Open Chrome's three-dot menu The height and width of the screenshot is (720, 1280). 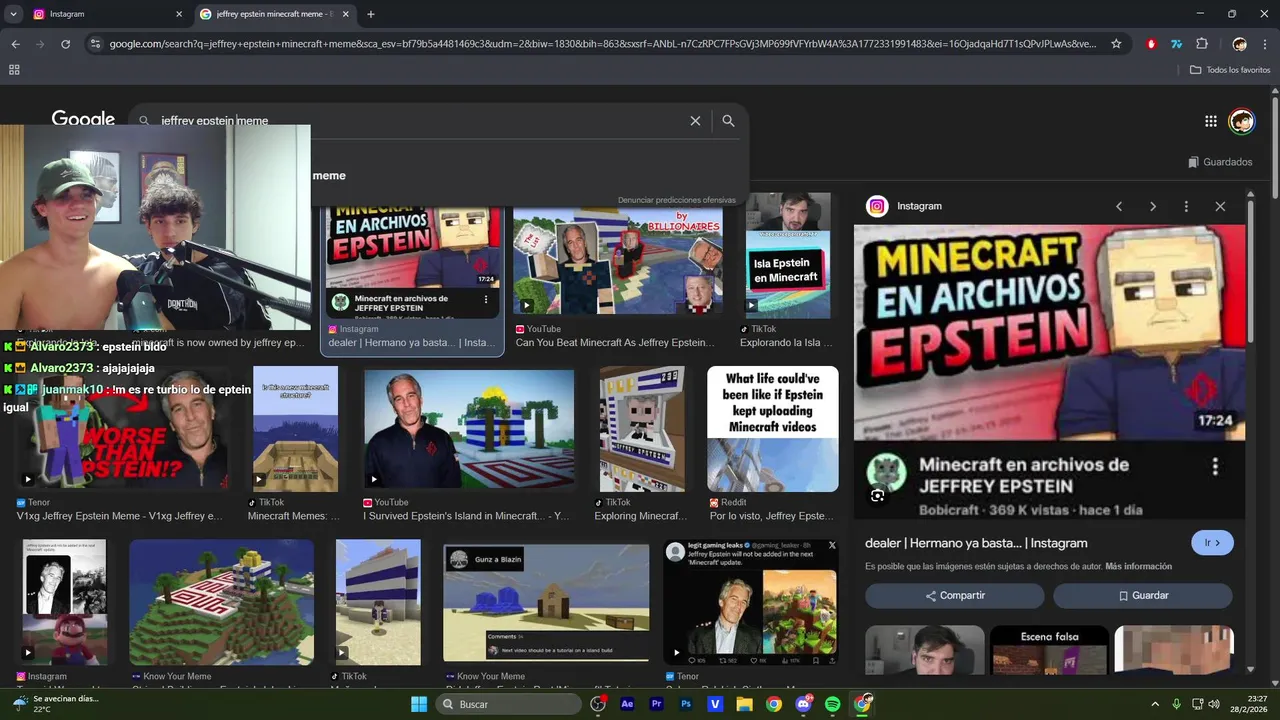[x=1266, y=44]
